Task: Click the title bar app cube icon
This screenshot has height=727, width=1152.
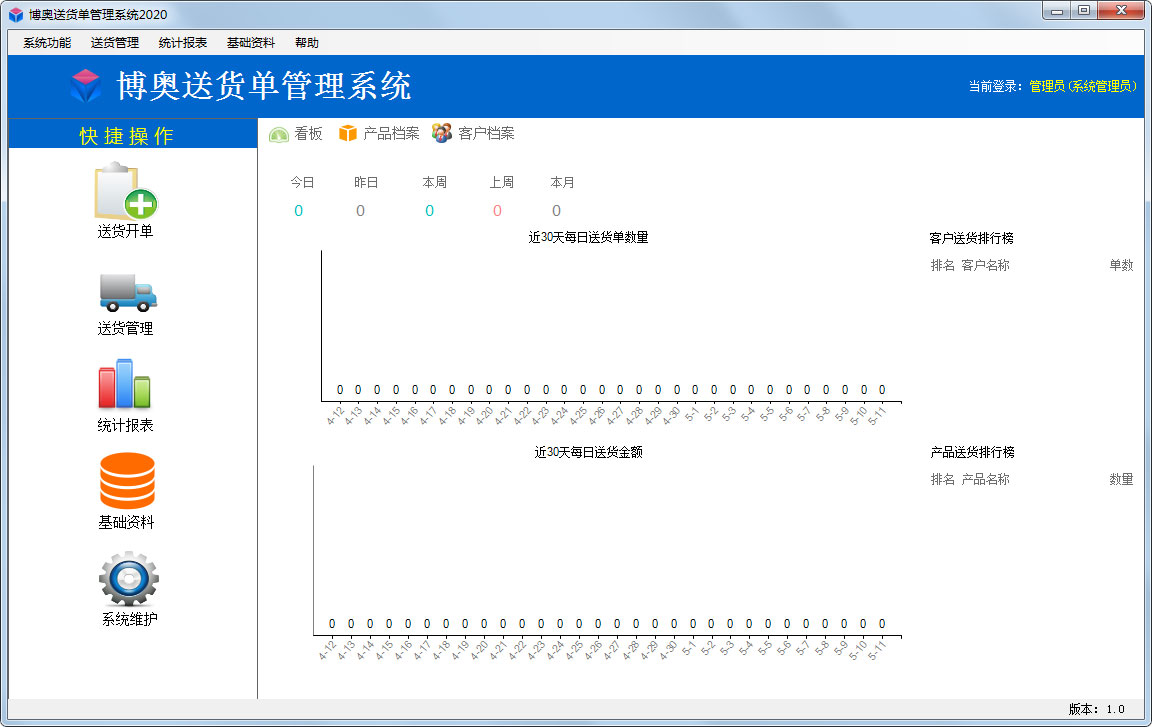Action: pyautogui.click(x=15, y=15)
